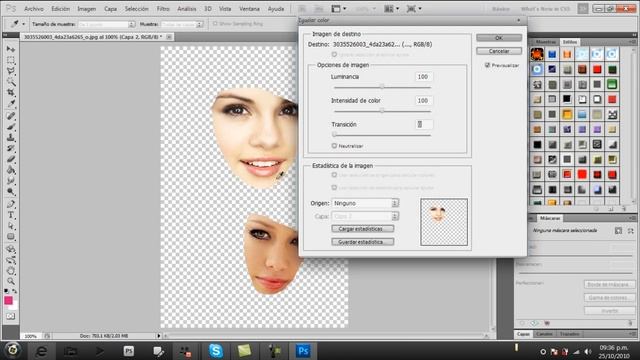Screen dimensions: 640x360
Task: Open the Filtro menu
Action: (x=163, y=9)
